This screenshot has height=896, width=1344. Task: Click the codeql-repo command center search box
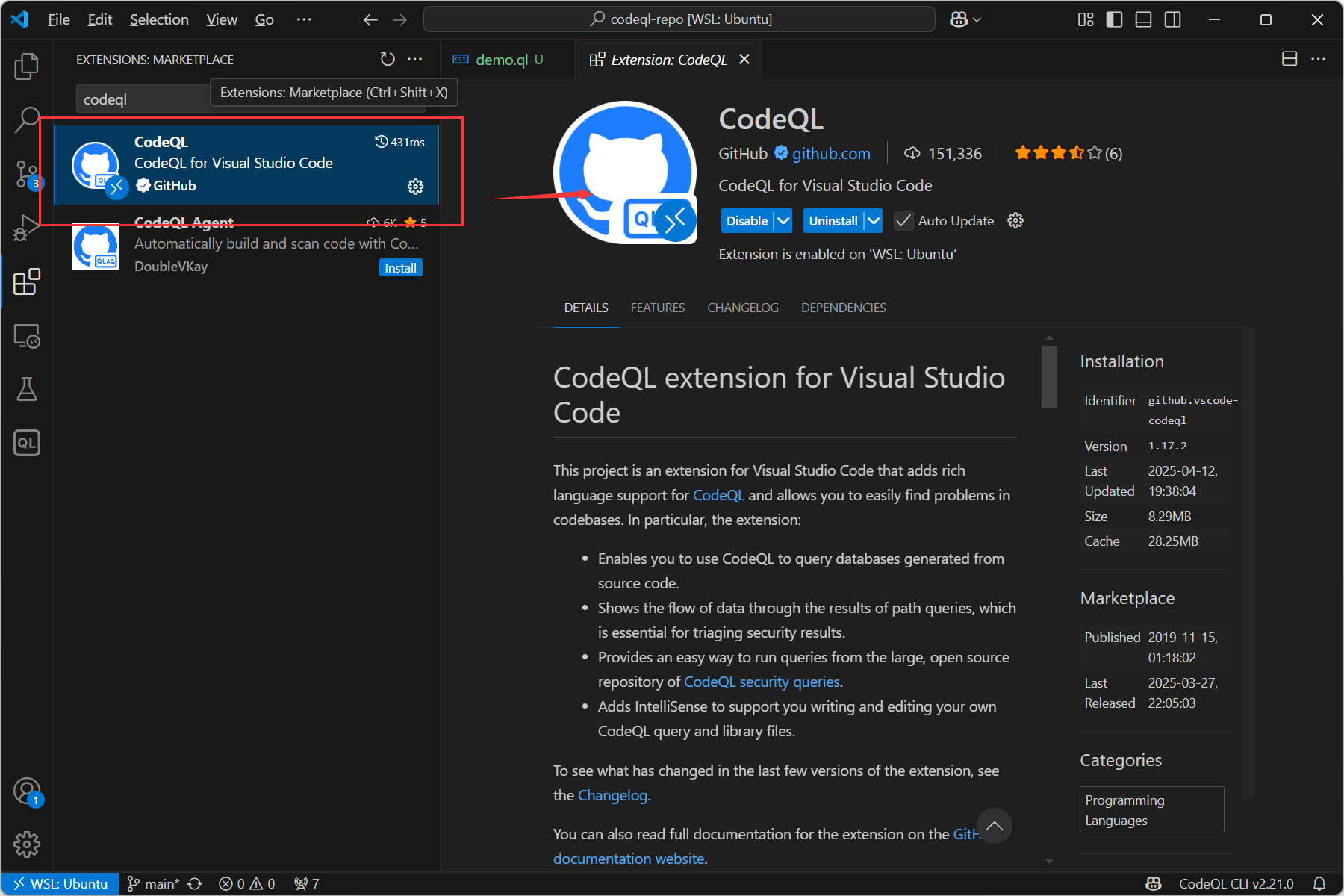coord(679,19)
